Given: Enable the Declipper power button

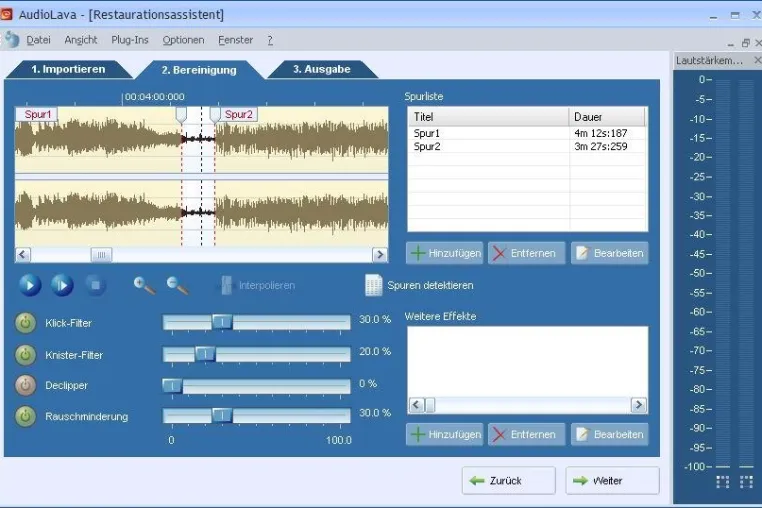Looking at the screenshot, I should point(25,385).
